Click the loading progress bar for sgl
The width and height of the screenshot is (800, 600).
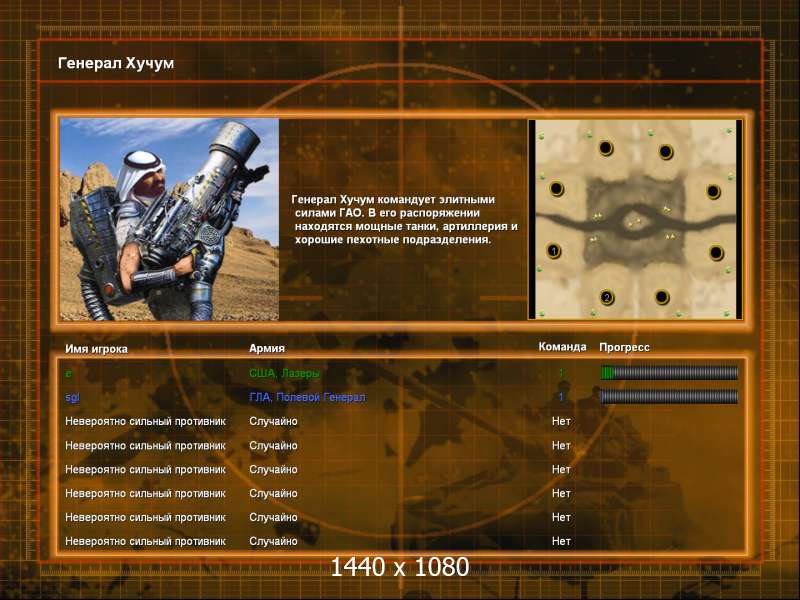[x=669, y=396]
